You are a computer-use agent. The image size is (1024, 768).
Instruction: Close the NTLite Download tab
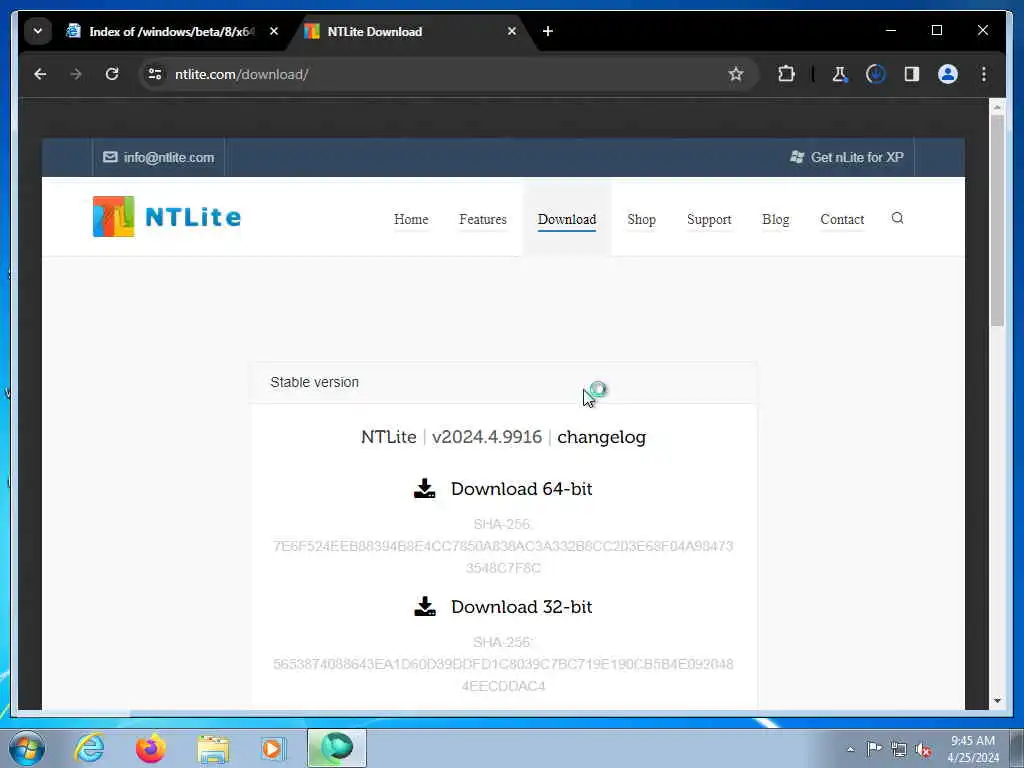tap(512, 31)
